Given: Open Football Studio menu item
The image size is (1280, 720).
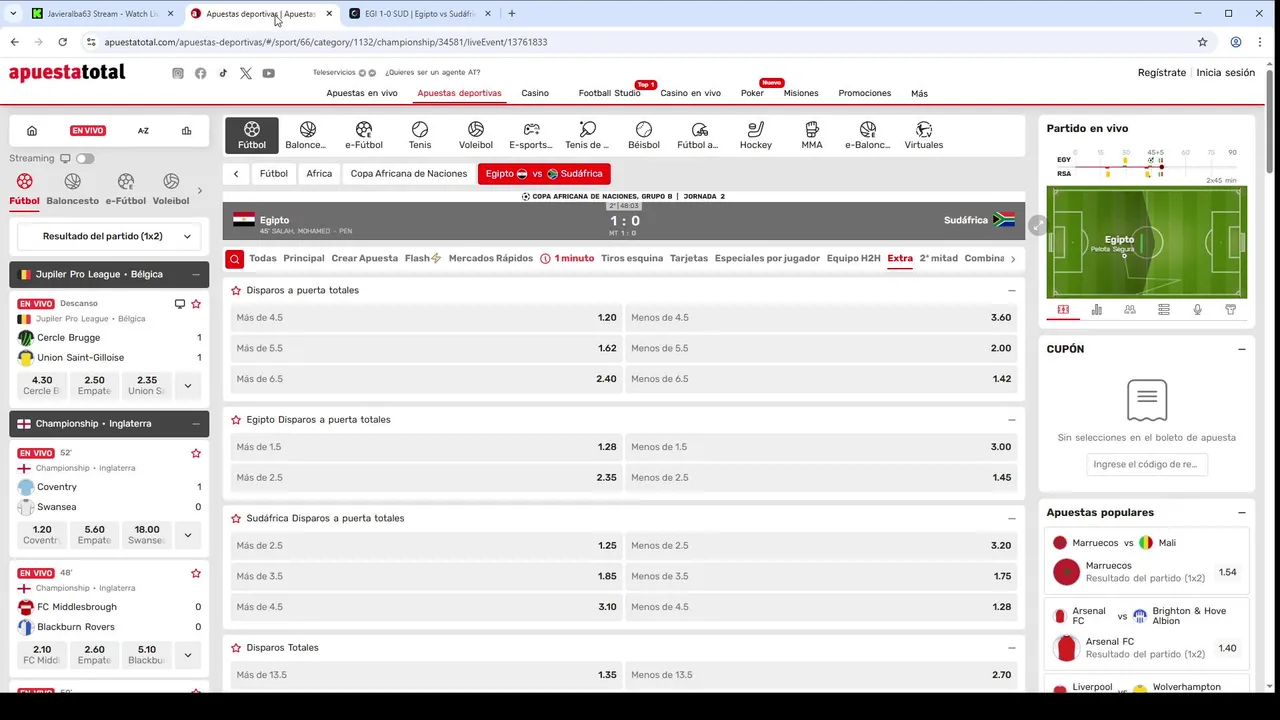Looking at the screenshot, I should [609, 93].
